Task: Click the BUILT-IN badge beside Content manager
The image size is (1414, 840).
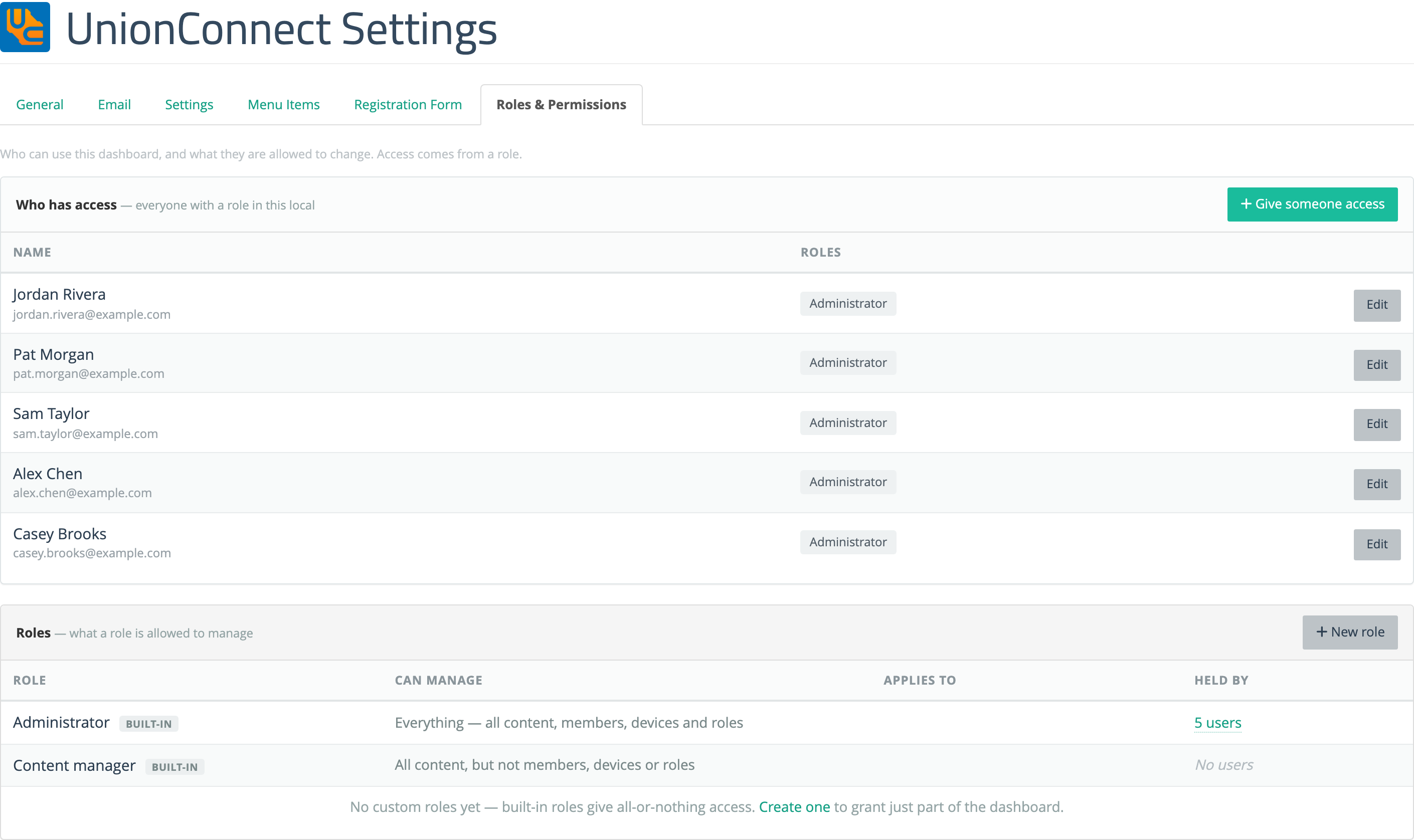Action: click(x=174, y=767)
